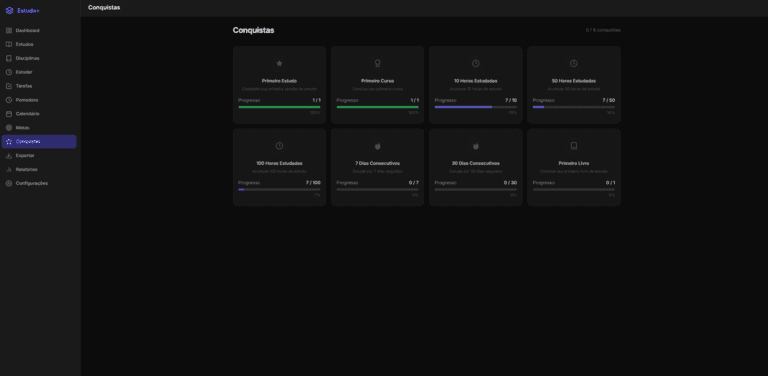Viewport: 768px width, 376px height.
Task: Click the clock icon on 100 Horas Estudadas
Action: pos(279,146)
